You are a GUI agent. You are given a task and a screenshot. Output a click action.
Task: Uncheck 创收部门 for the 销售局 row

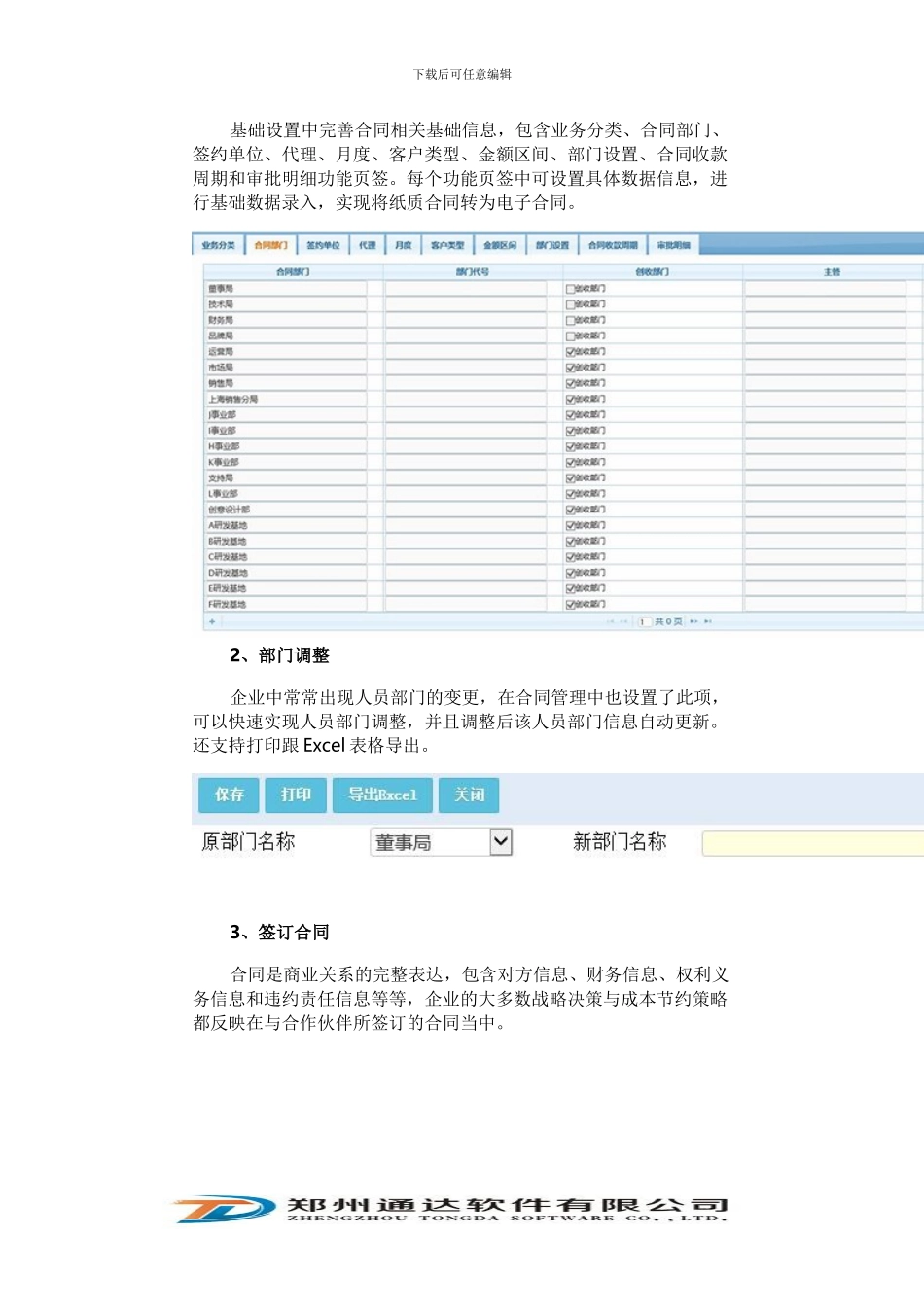click(x=571, y=383)
